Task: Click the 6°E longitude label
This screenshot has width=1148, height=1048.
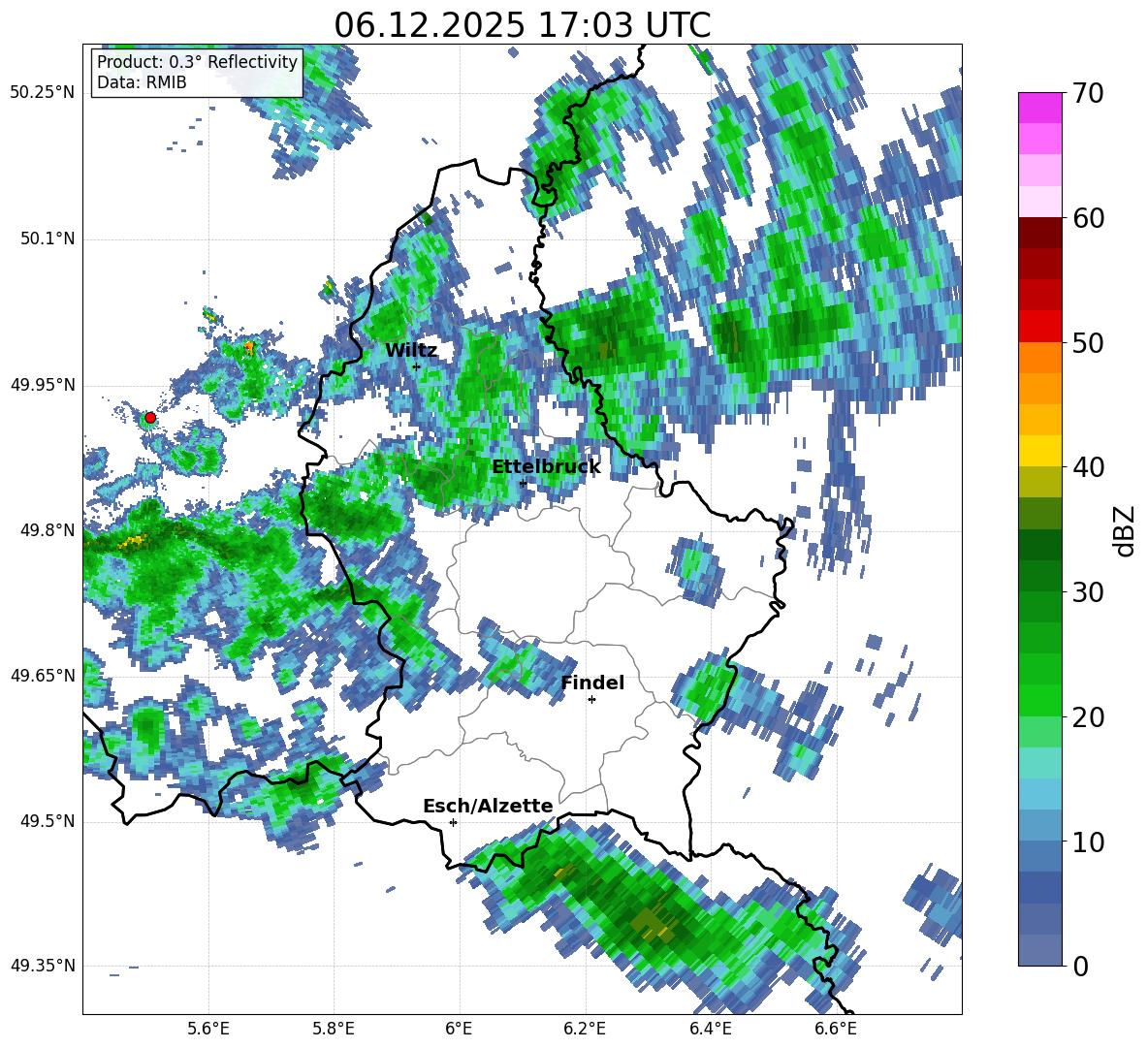Action: tap(459, 1029)
